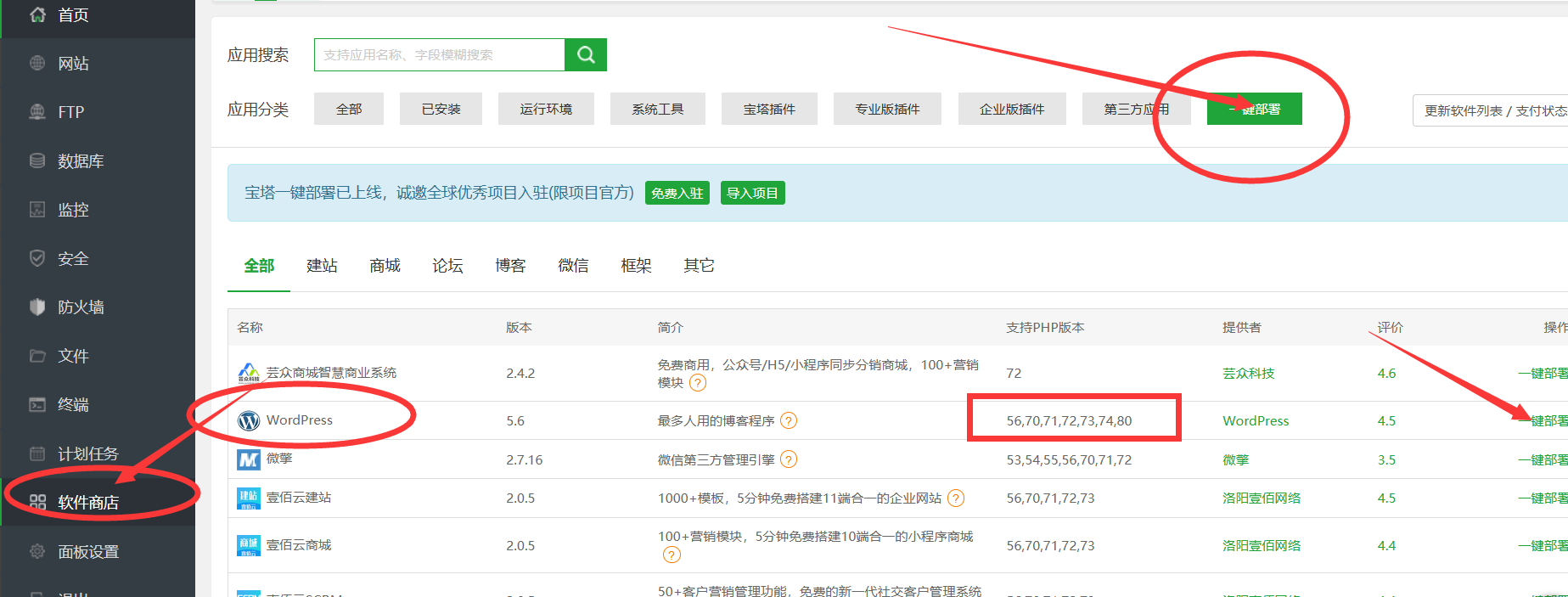
Task: Open the WordPress provider link
Action: (1256, 420)
